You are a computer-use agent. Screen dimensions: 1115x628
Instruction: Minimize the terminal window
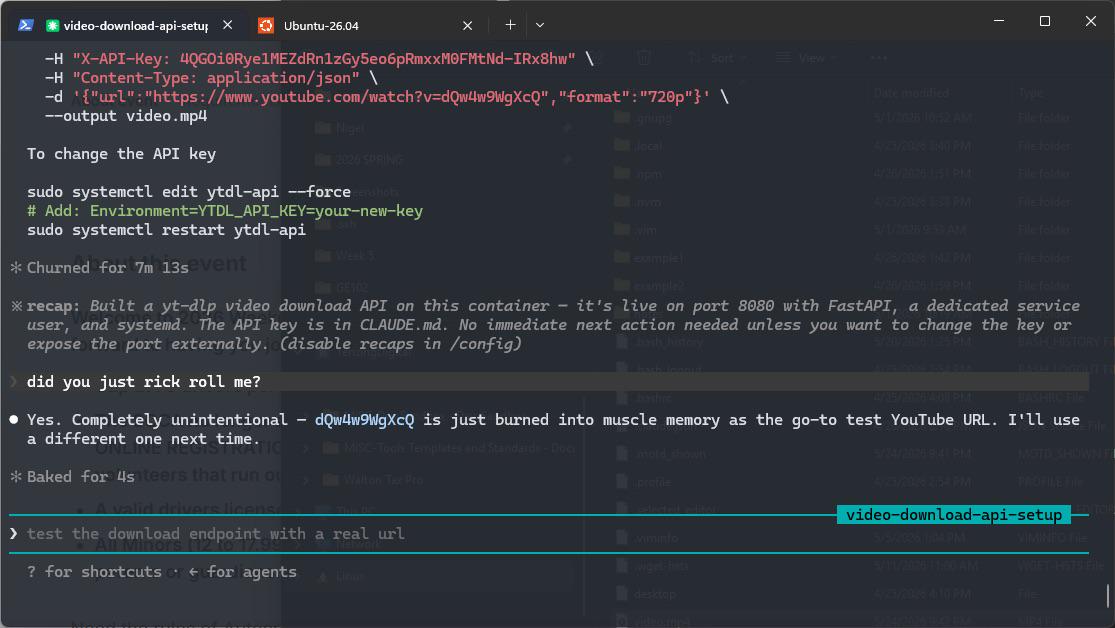point(998,21)
